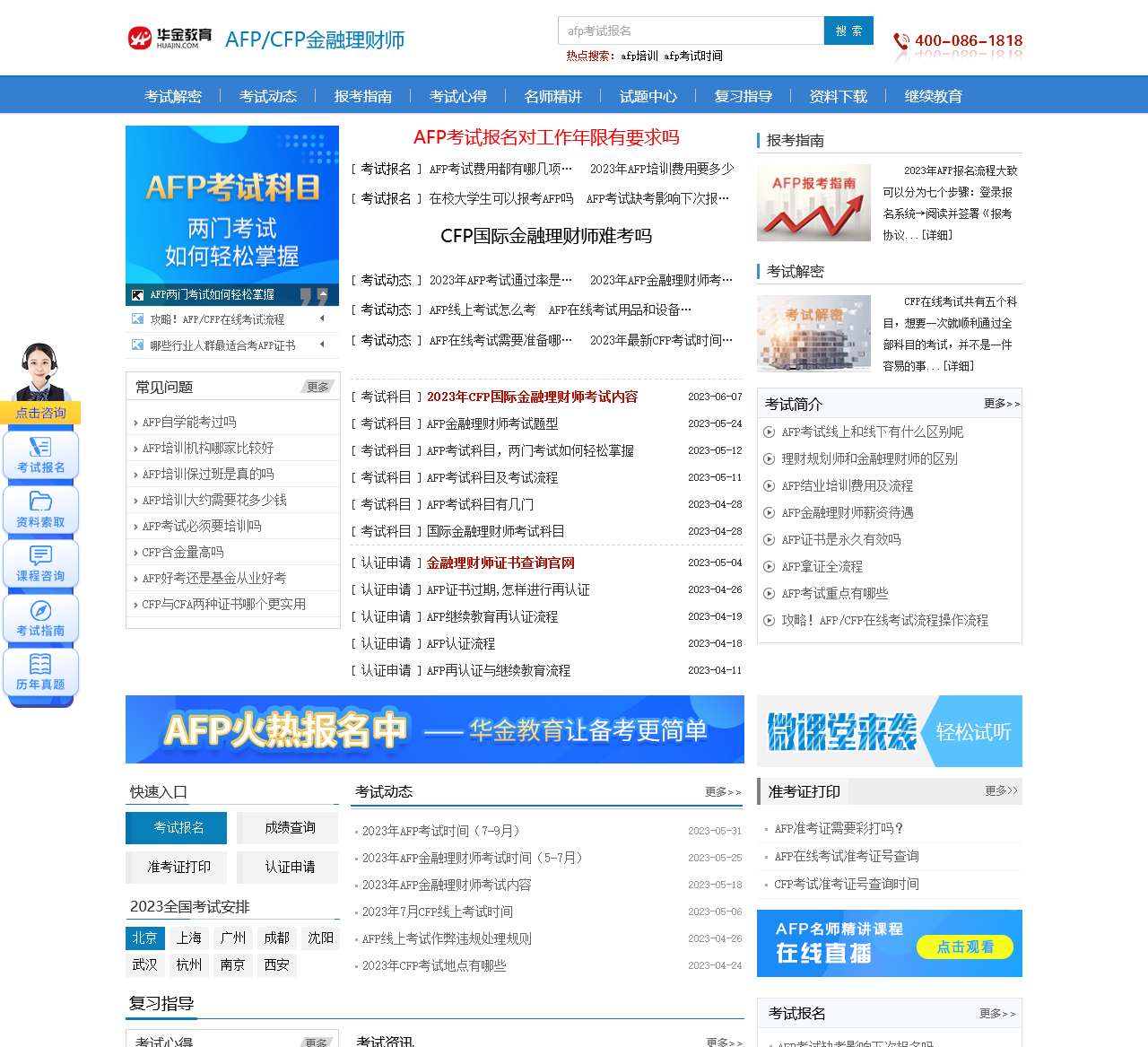
Task: Click the customer service agent avatar
Action: (39, 371)
